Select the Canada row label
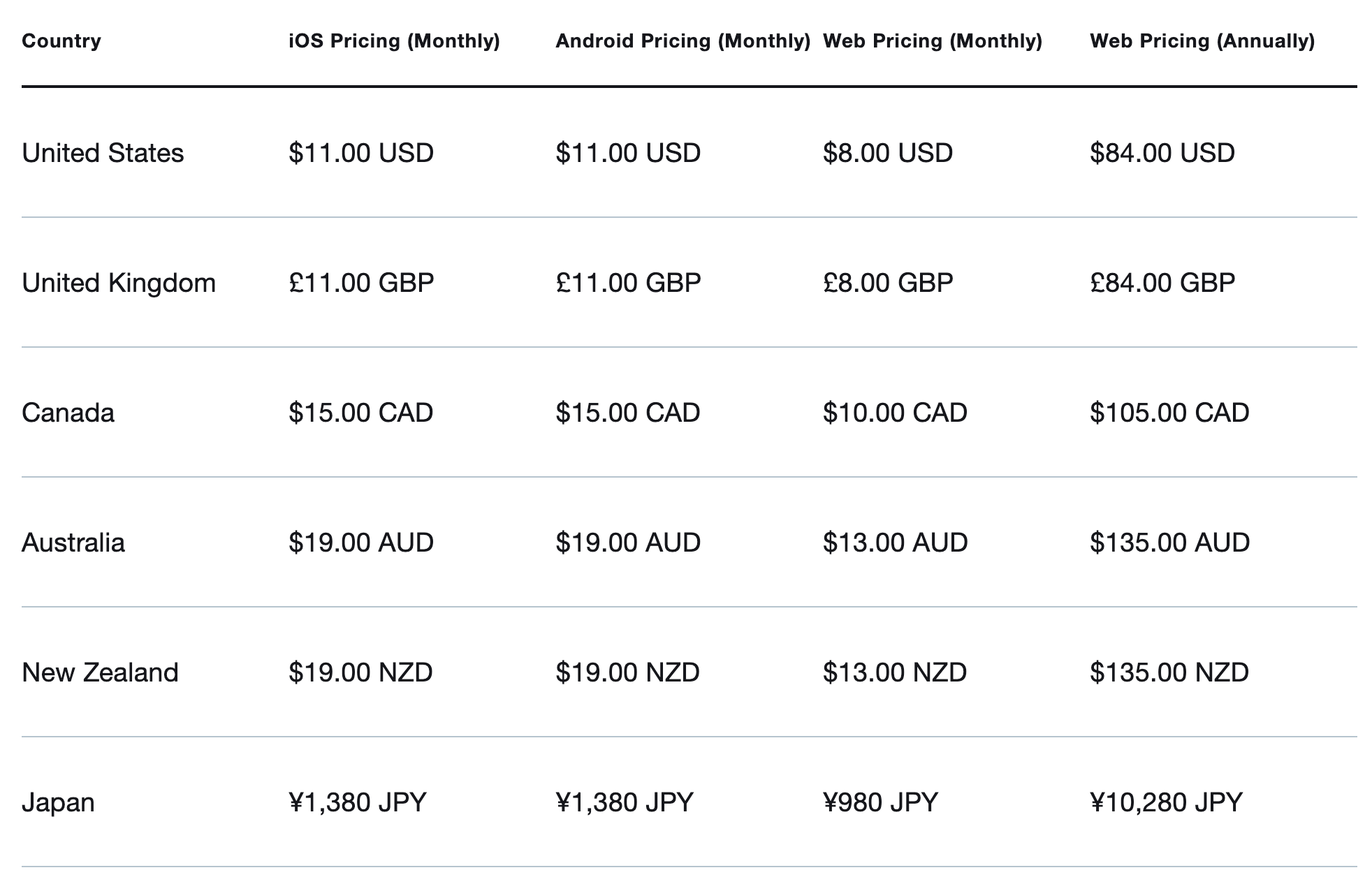The height and width of the screenshot is (884, 1372). [x=68, y=413]
